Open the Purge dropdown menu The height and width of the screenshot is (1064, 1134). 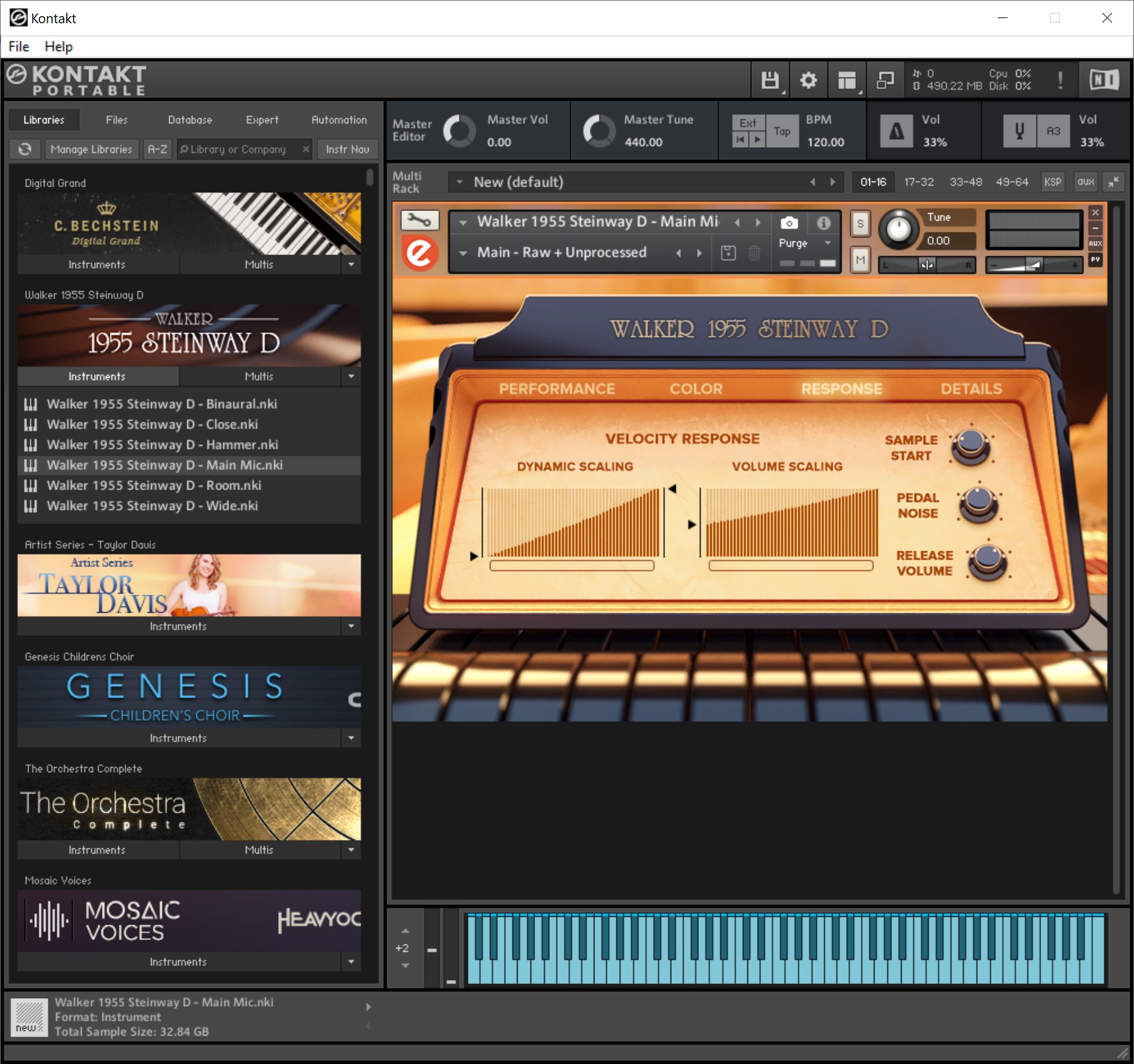coord(804,243)
